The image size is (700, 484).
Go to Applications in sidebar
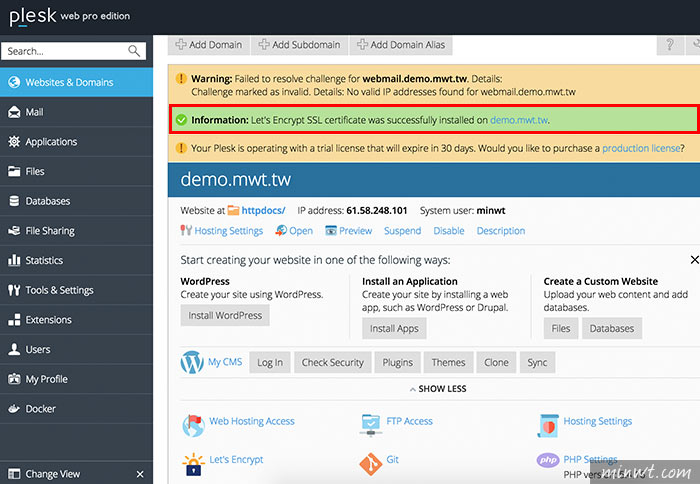pyautogui.click(x=76, y=142)
